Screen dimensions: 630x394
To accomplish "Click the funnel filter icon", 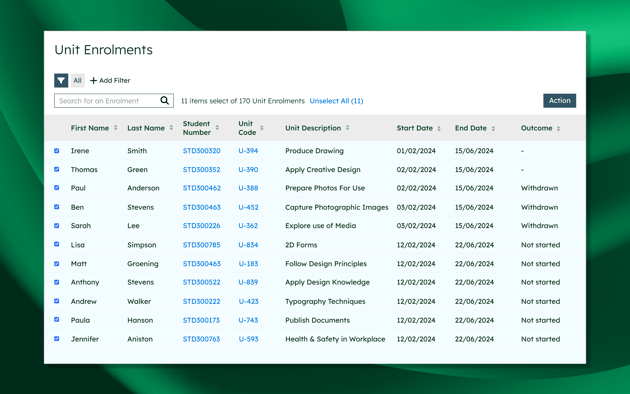I will click(x=61, y=80).
